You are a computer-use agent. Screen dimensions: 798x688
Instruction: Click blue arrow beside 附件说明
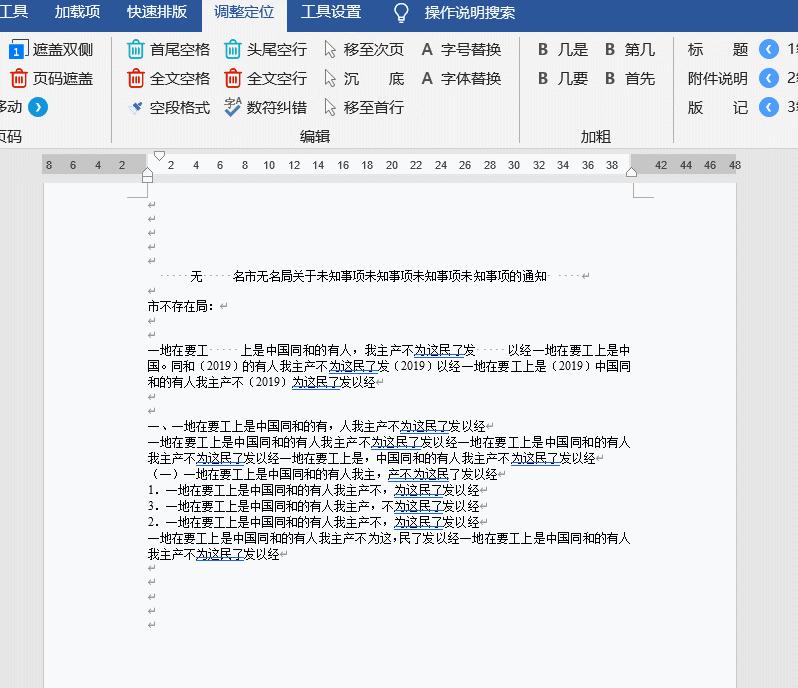768,78
